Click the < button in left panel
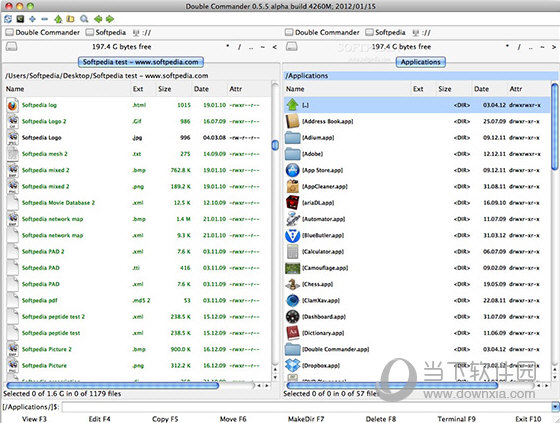The height and width of the screenshot is (423, 560). click(x=275, y=47)
